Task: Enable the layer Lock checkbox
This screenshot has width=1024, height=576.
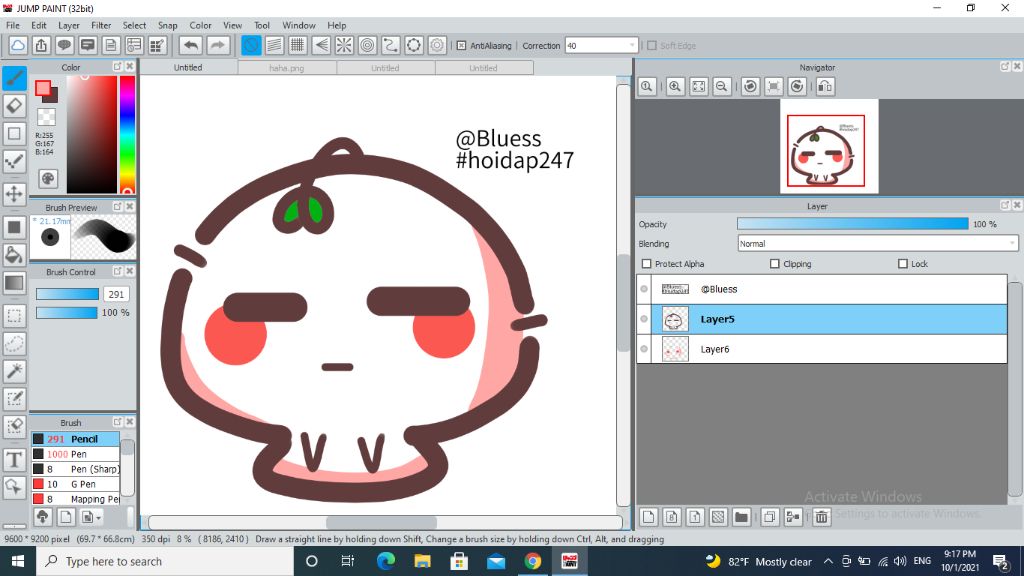Action: pyautogui.click(x=903, y=264)
